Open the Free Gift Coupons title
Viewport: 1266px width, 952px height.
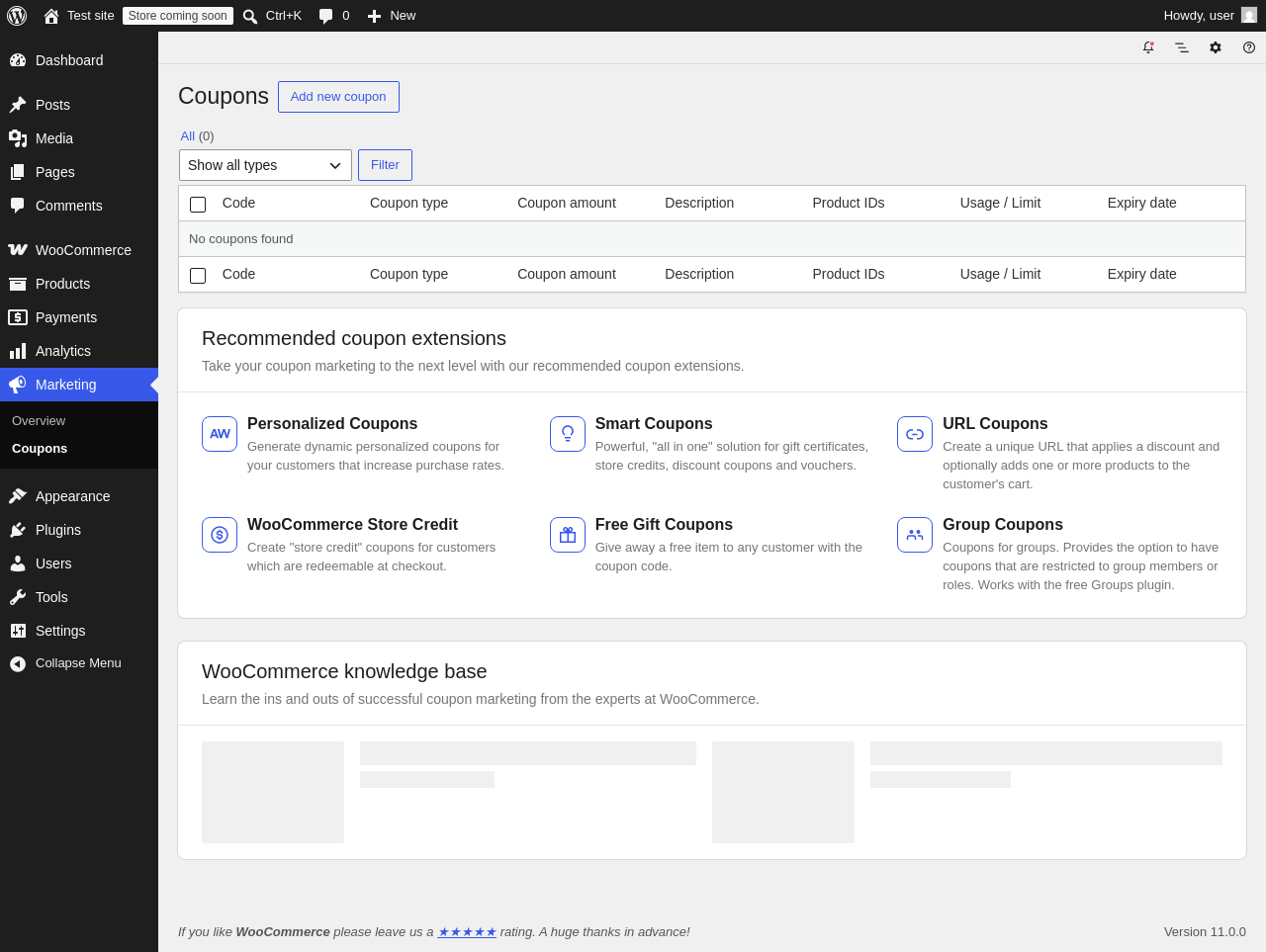point(664,525)
